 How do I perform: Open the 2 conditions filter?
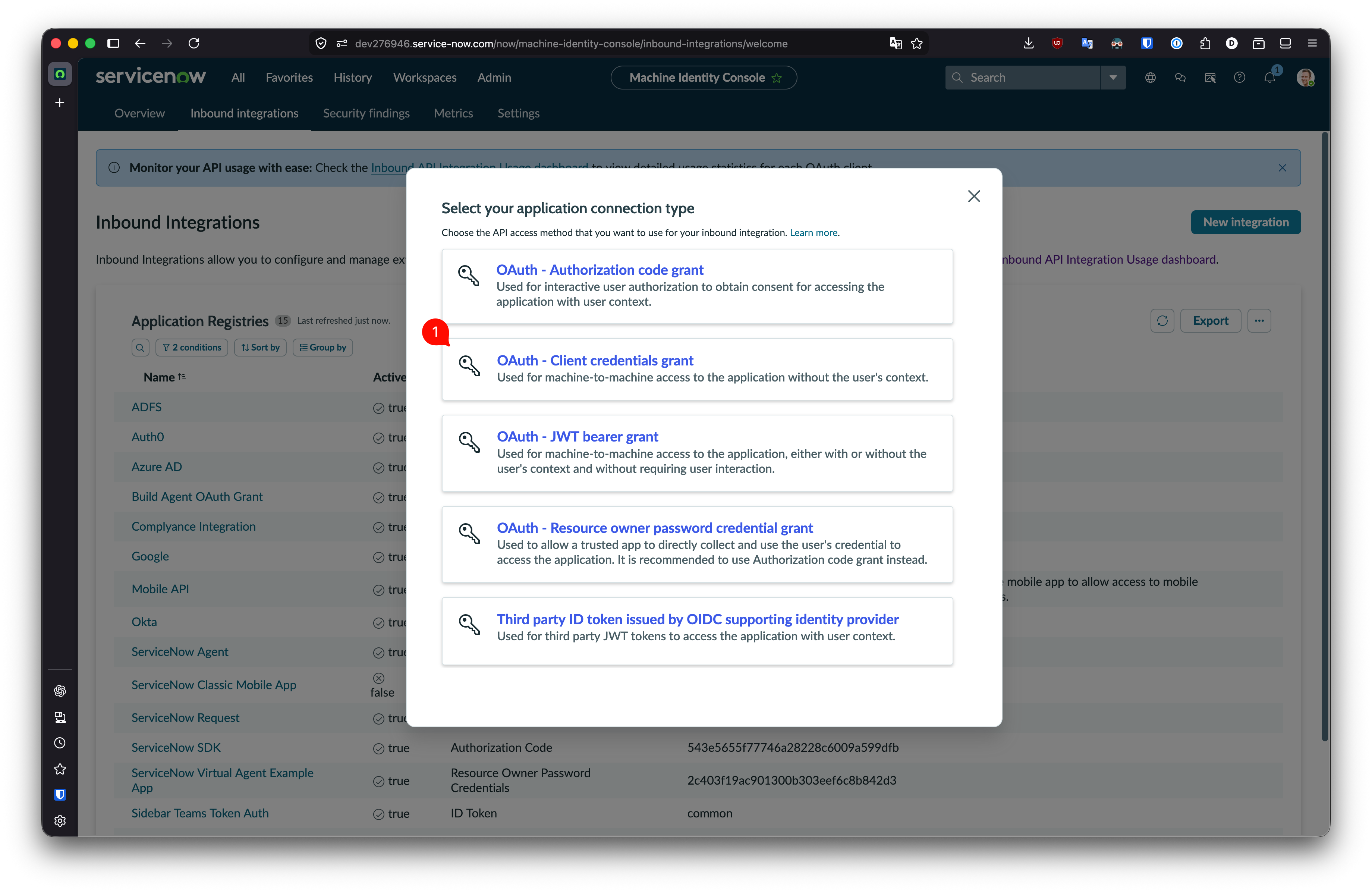(x=192, y=348)
